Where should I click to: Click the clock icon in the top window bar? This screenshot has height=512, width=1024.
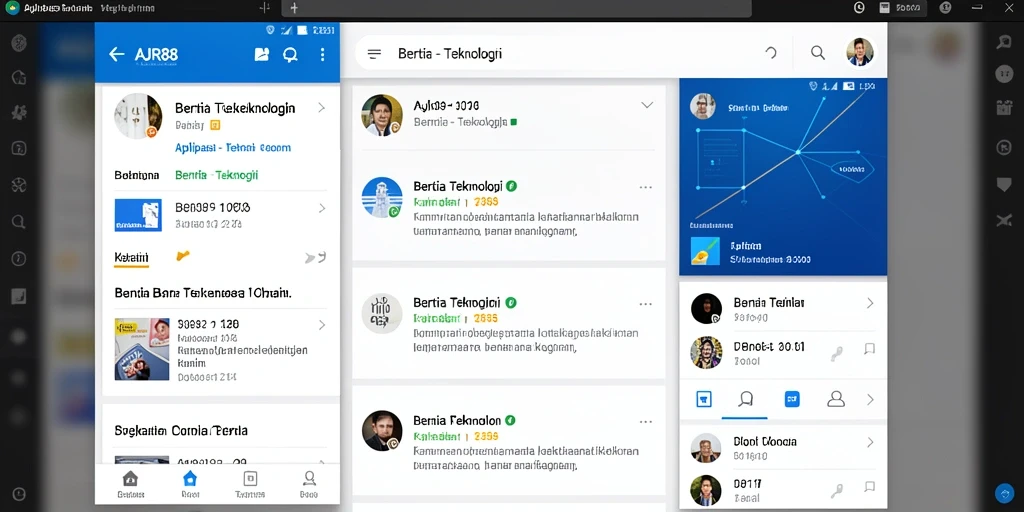[x=859, y=8]
